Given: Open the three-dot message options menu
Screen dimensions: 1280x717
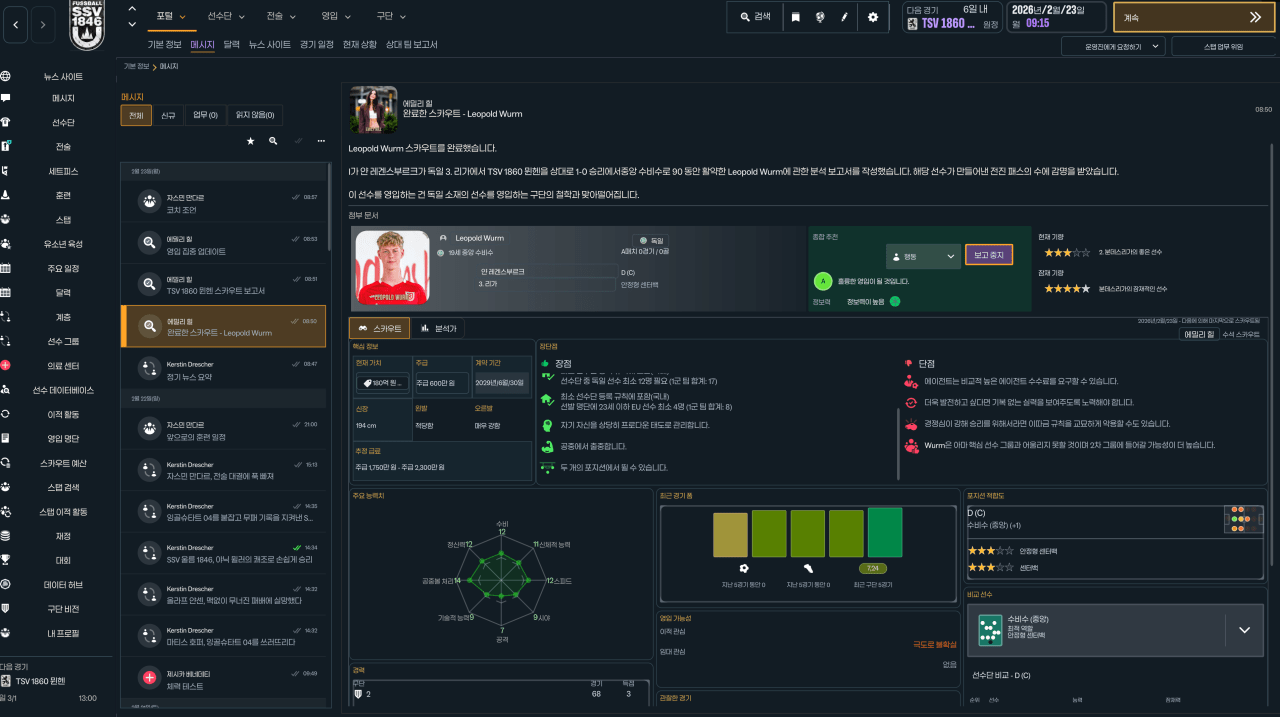Looking at the screenshot, I should (x=321, y=141).
